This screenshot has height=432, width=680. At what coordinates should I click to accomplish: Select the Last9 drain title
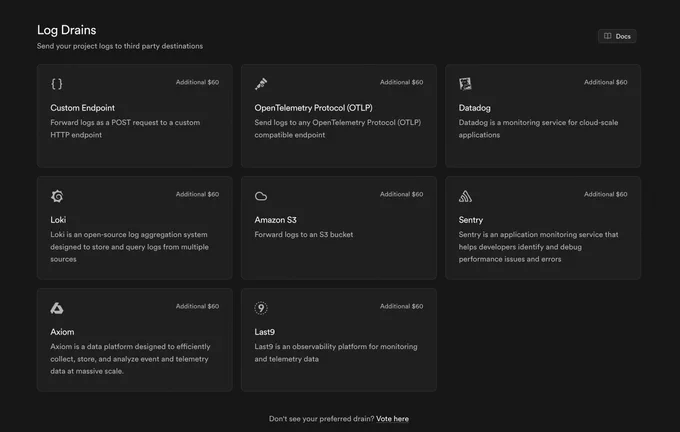coord(265,332)
